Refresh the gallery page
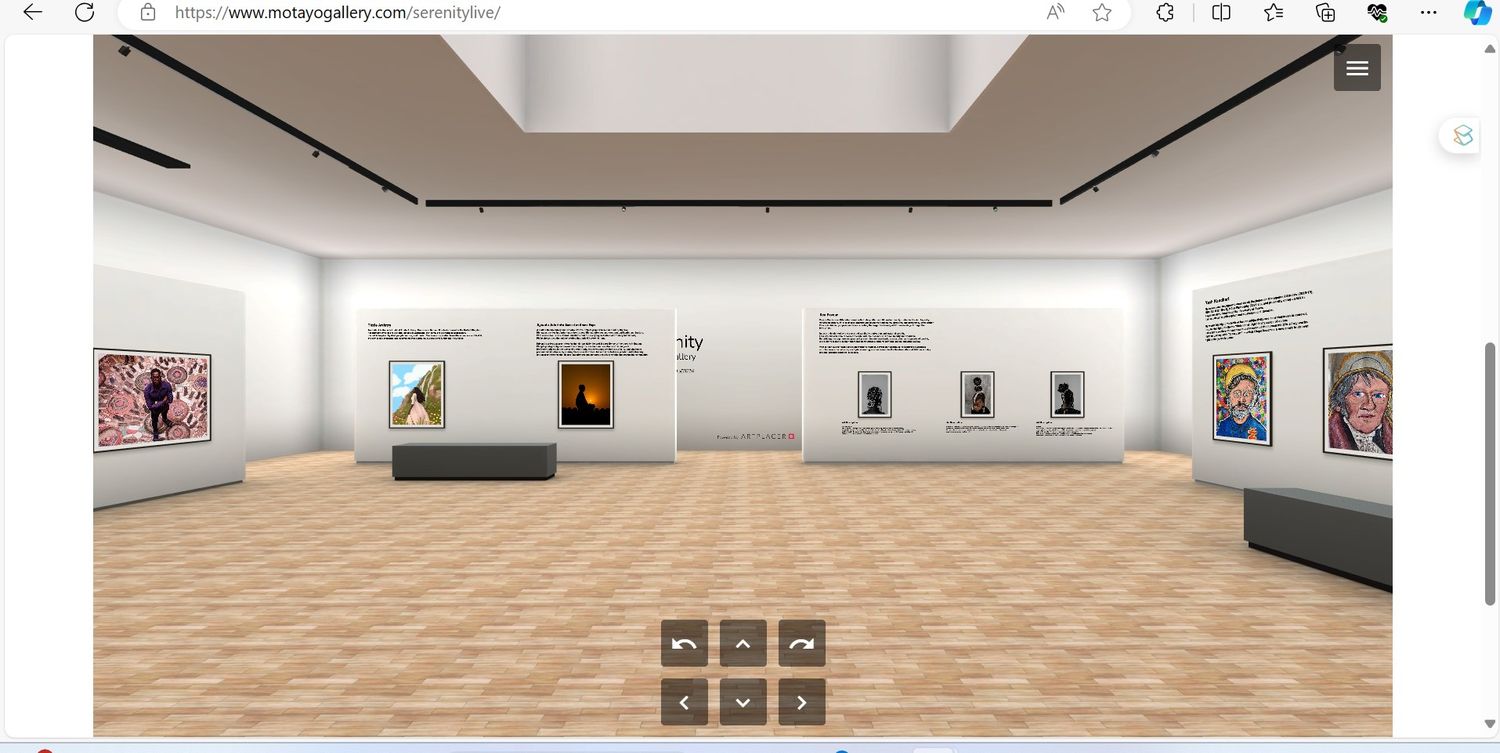Image resolution: width=1500 pixels, height=753 pixels. click(x=85, y=12)
